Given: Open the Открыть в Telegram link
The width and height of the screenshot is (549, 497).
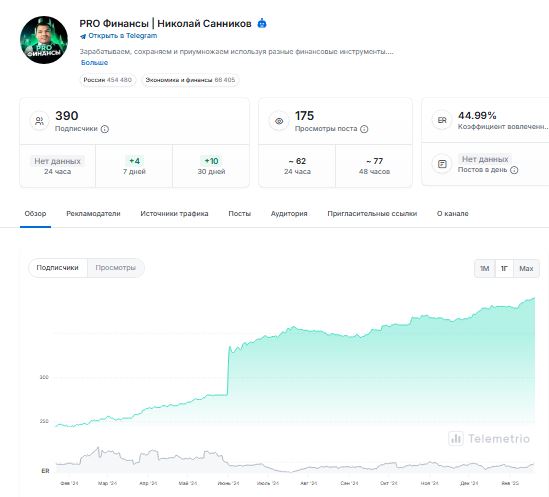Looking at the screenshot, I should [123, 36].
